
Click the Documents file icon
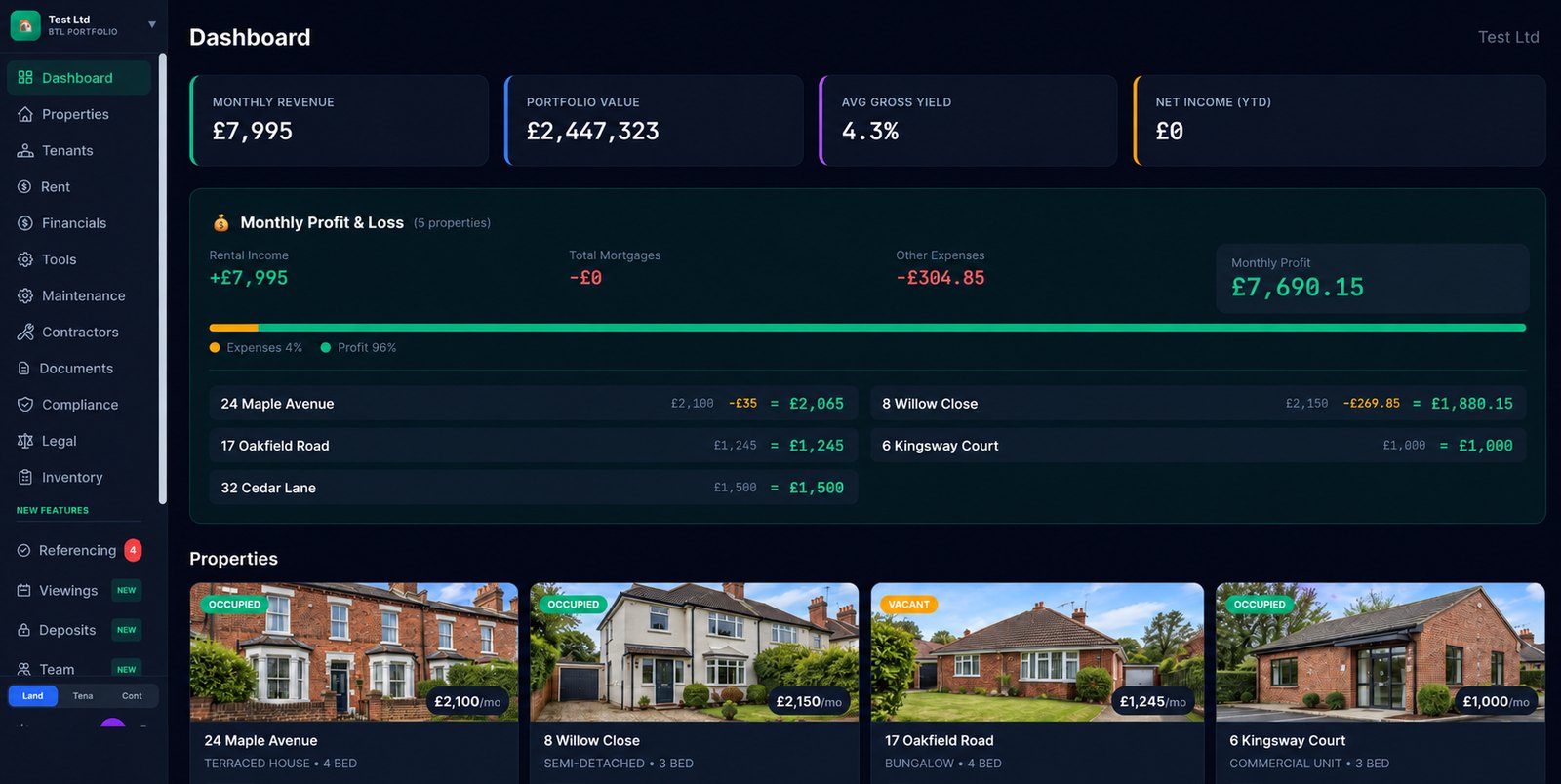[24, 369]
